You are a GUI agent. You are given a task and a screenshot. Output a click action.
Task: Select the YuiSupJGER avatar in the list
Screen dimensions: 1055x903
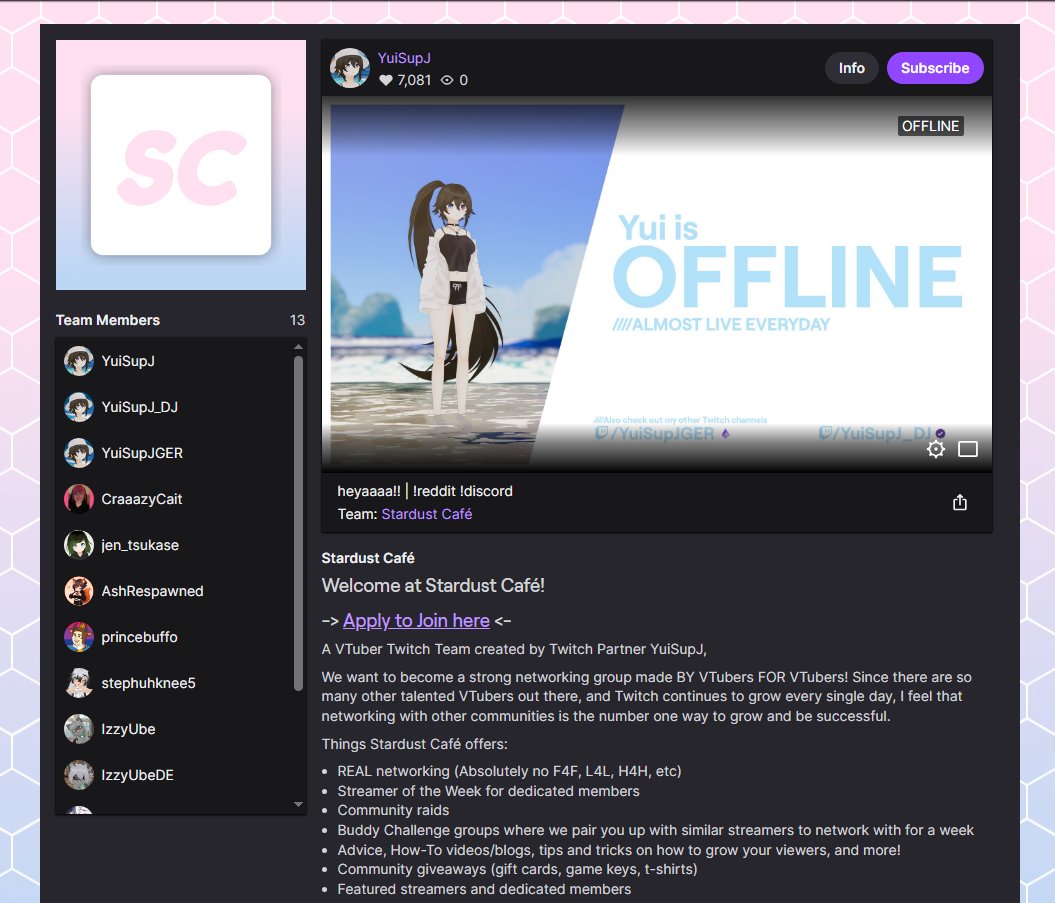pyautogui.click(x=79, y=453)
